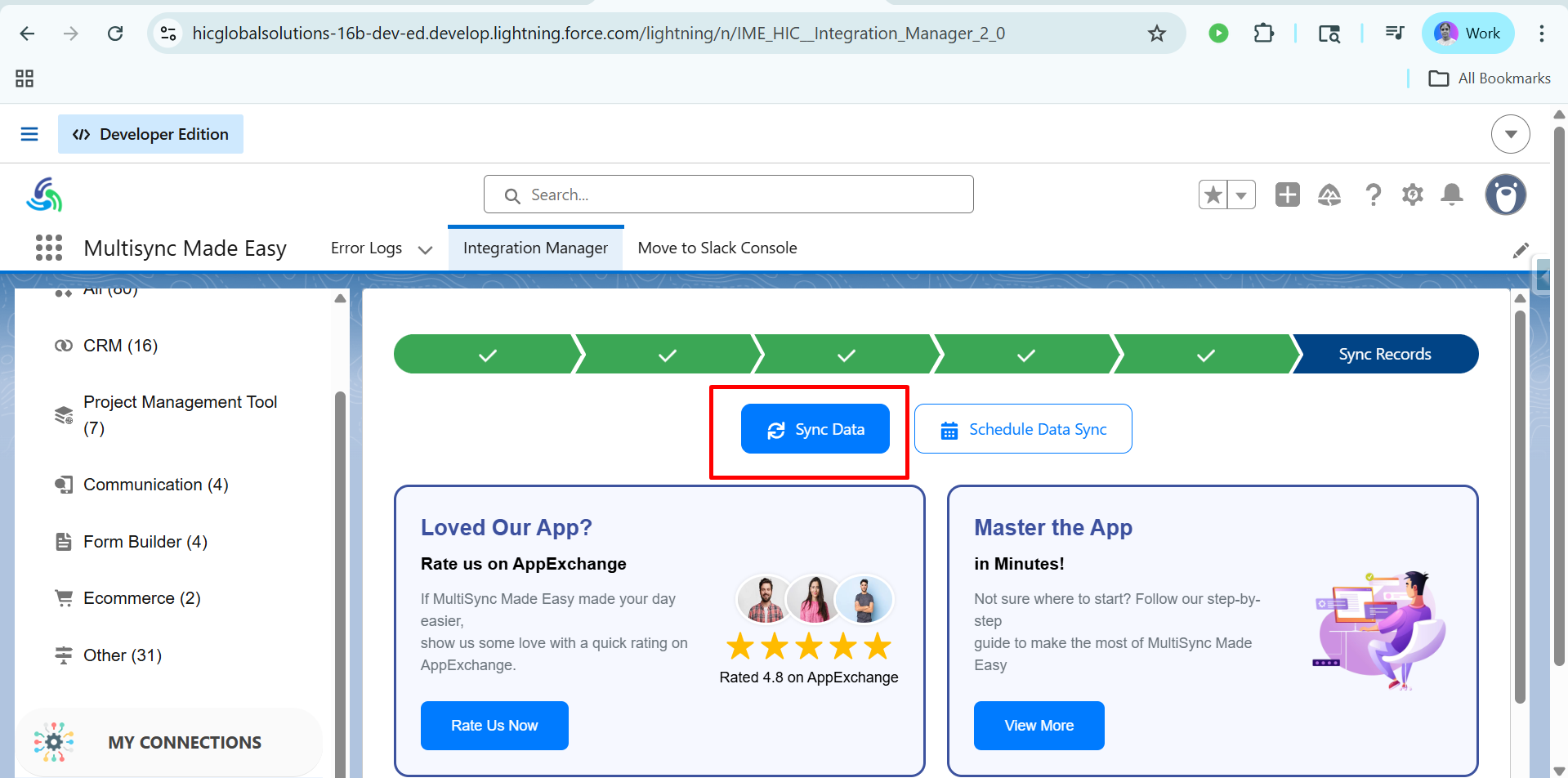Select the Integration Manager tab
Screen dimensions: 1568x778
coord(535,248)
